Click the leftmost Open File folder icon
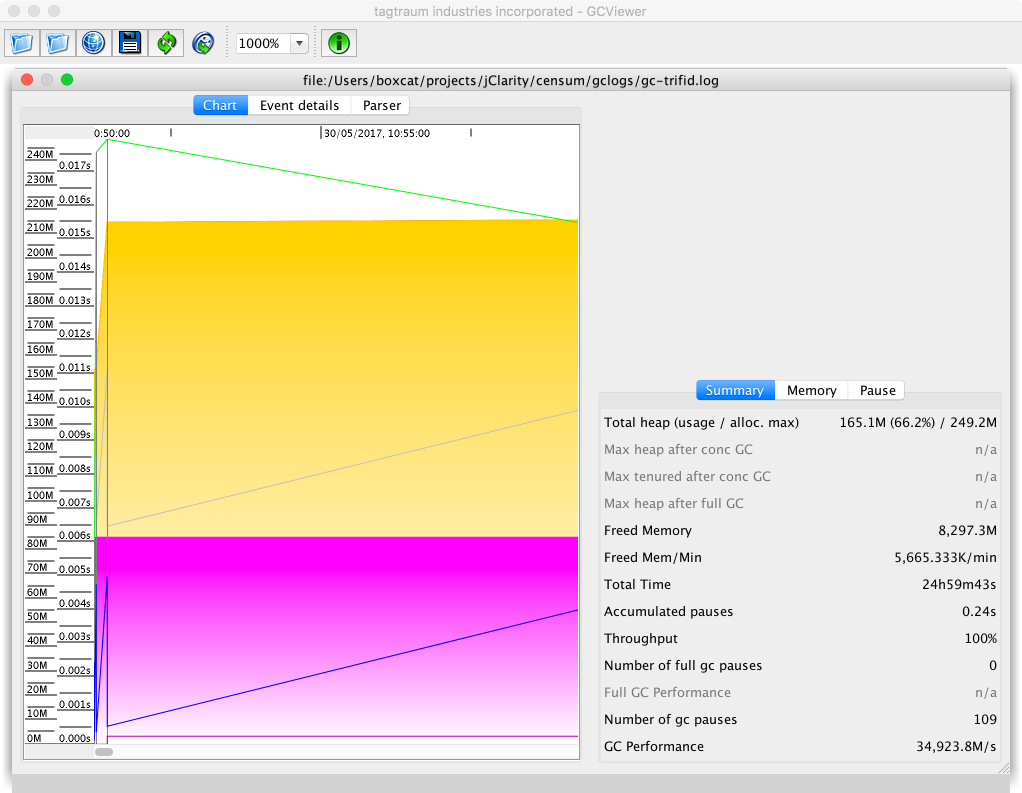 click(22, 43)
